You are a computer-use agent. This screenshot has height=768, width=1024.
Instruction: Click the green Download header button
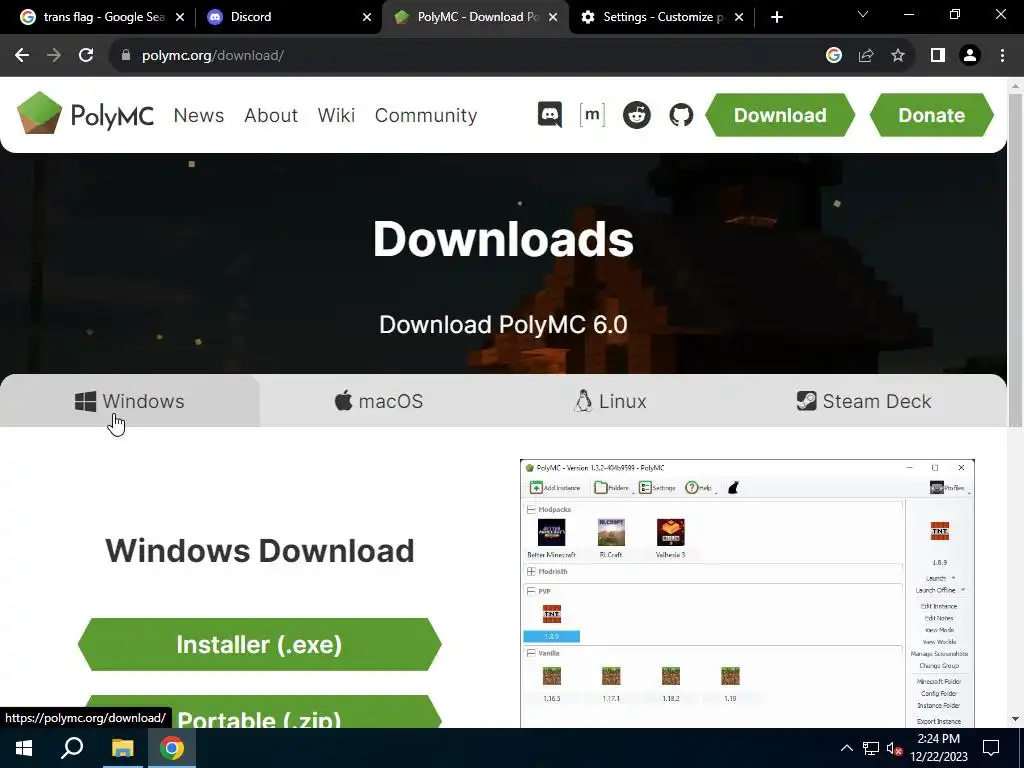[780, 115]
